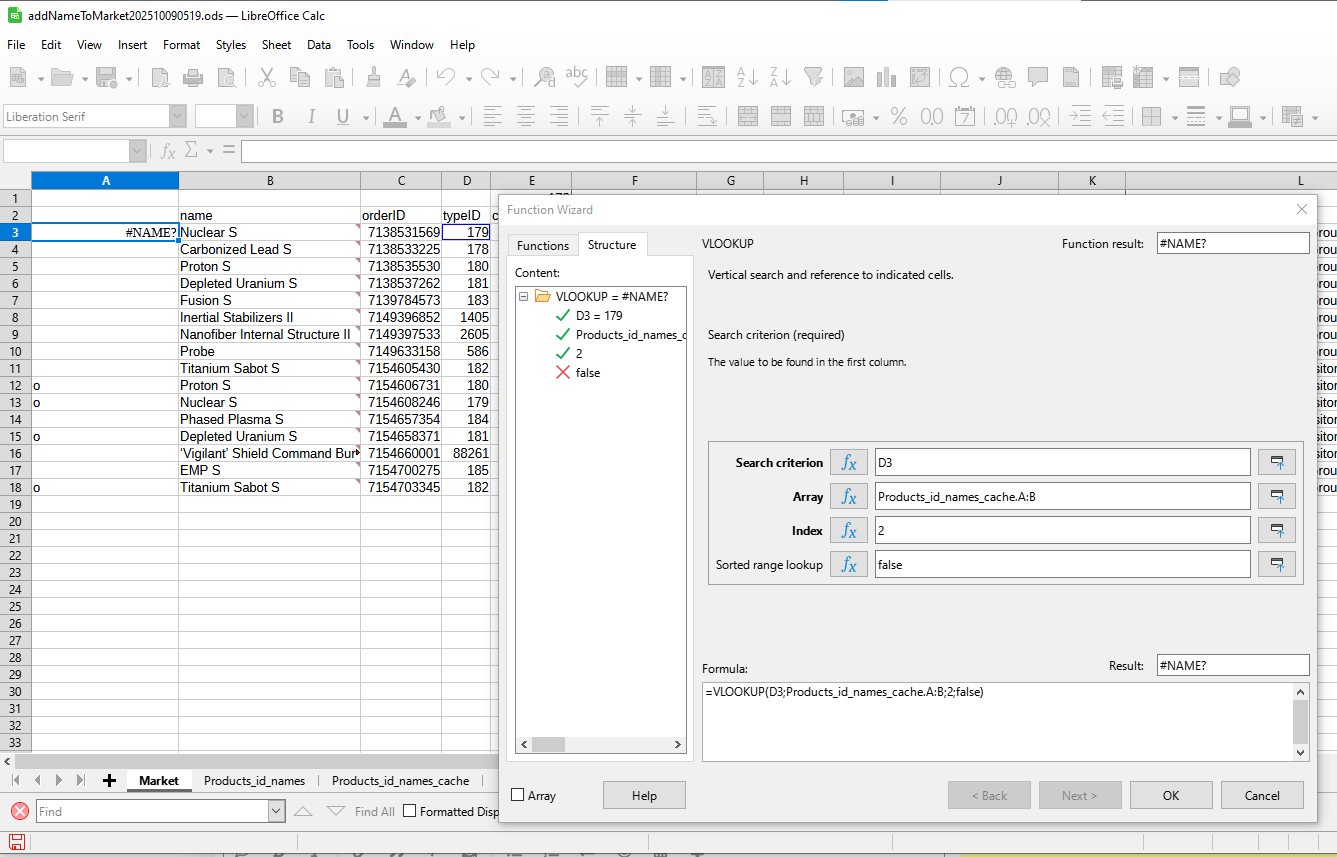Viewport: 1337px width, 857px height.
Task: Expand the Find field dropdown arrow
Action: (276, 811)
